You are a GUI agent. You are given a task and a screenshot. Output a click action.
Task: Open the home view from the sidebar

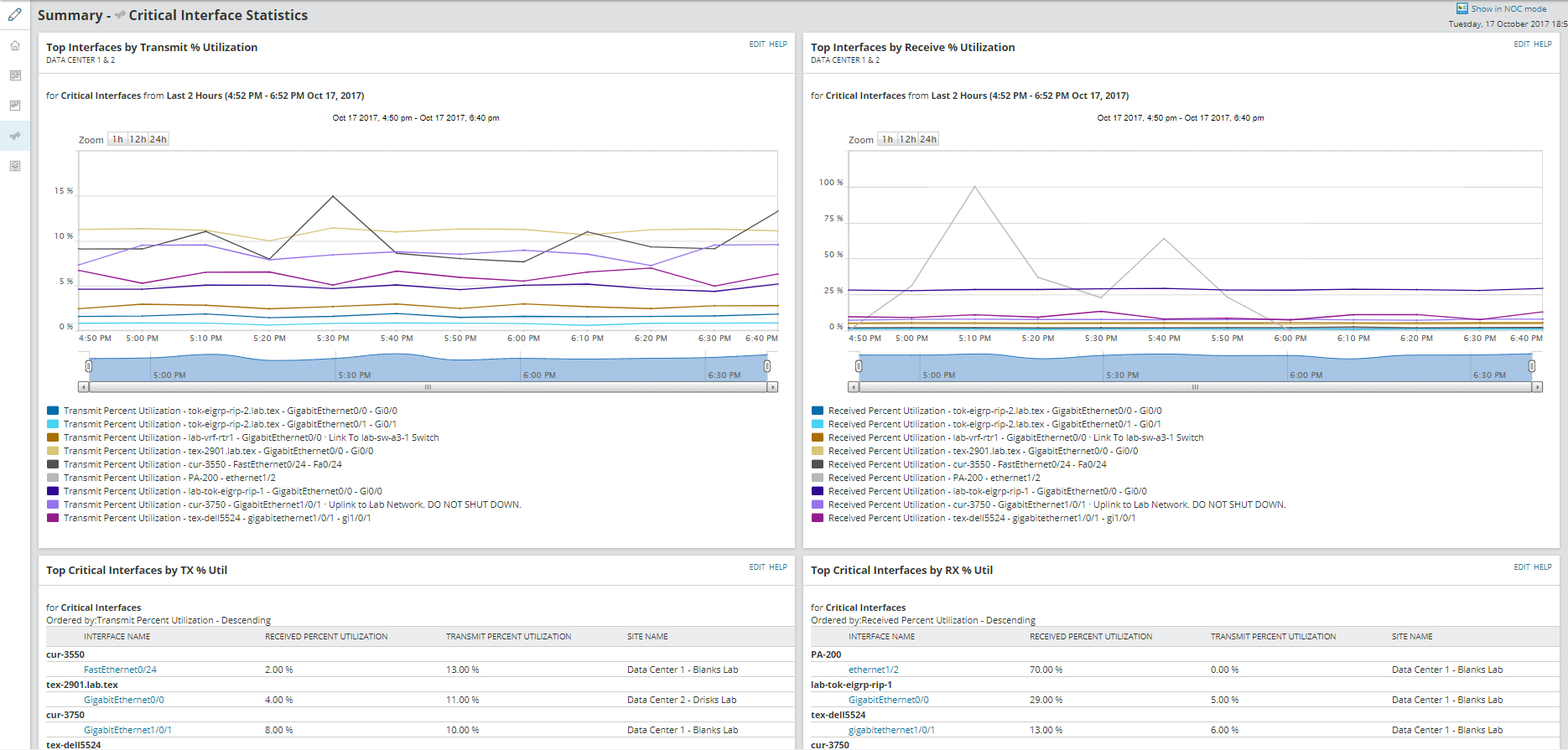point(15,45)
